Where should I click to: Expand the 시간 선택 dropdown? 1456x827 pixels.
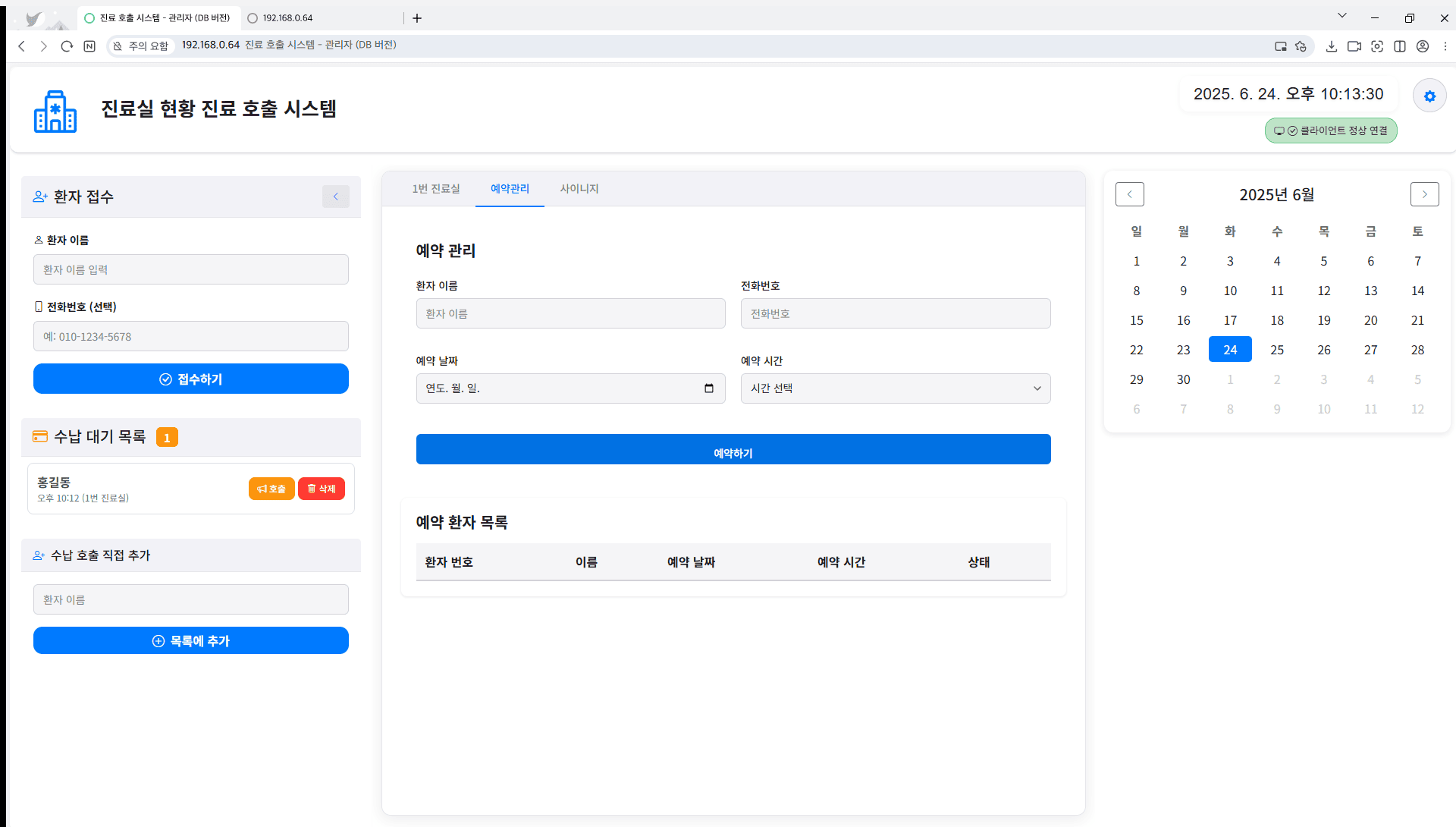click(895, 388)
